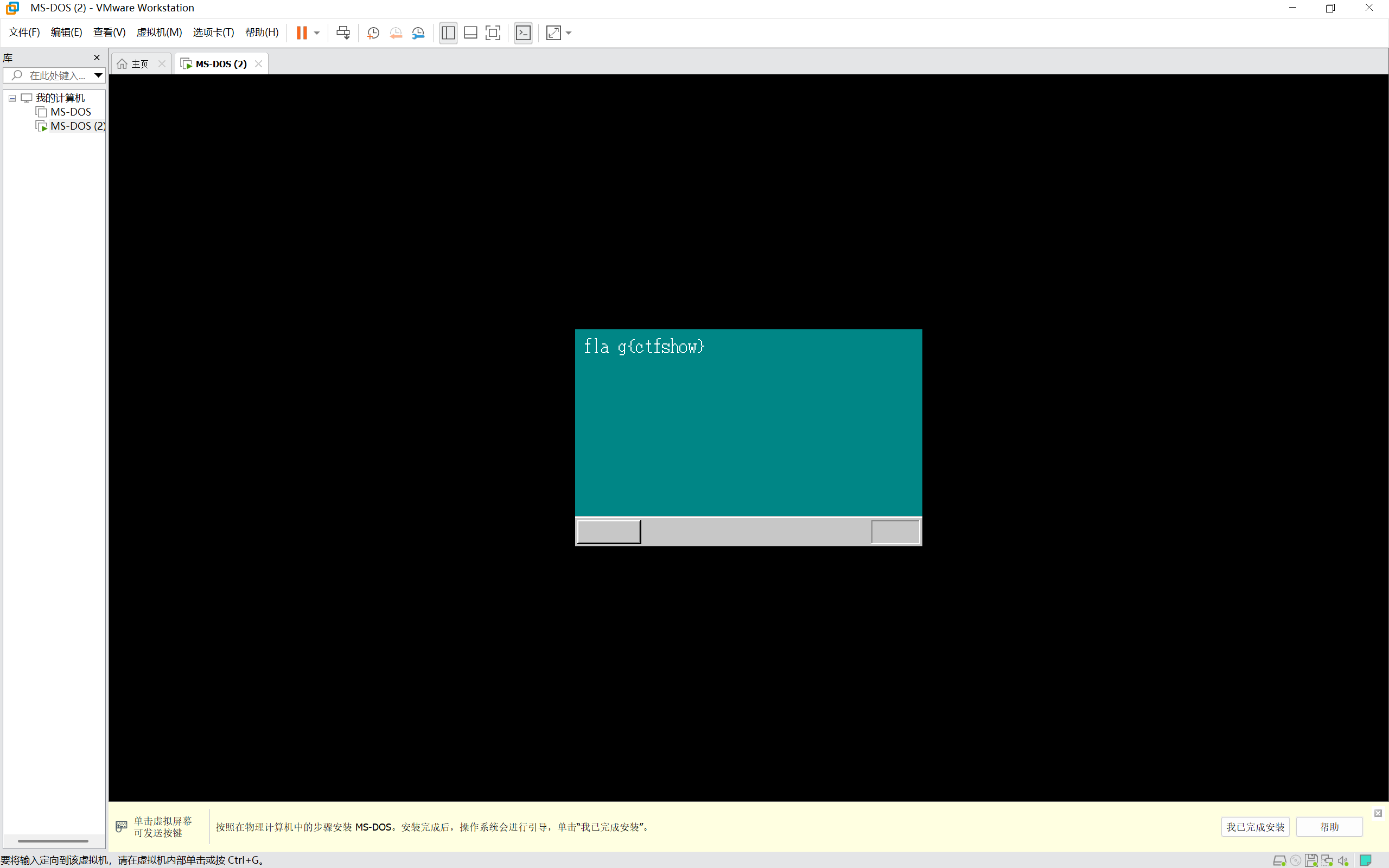Open the snapshot manager icon
The width and height of the screenshot is (1389, 868).
(418, 33)
